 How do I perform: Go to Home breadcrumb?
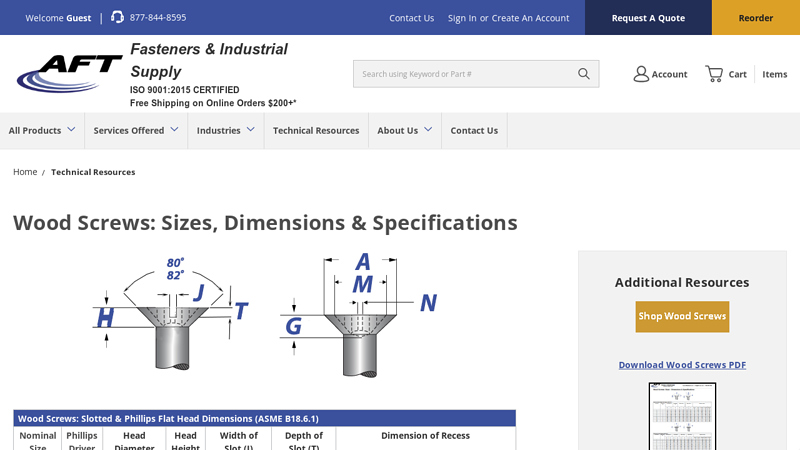point(25,172)
